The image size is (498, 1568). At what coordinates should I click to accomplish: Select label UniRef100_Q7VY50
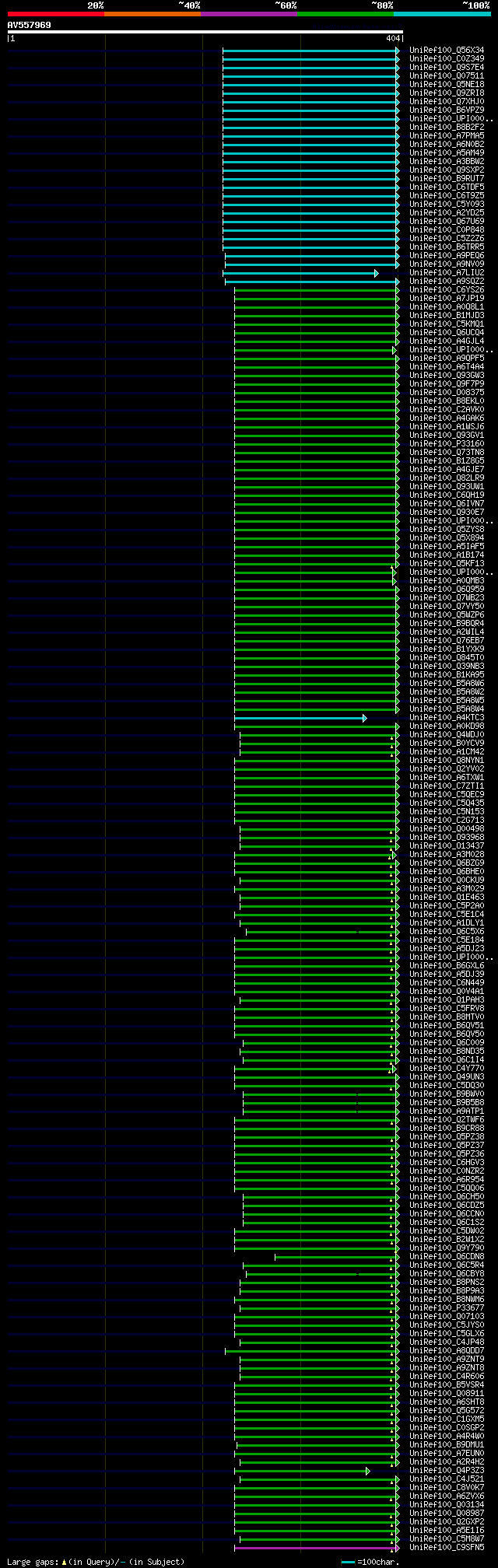coord(447,607)
